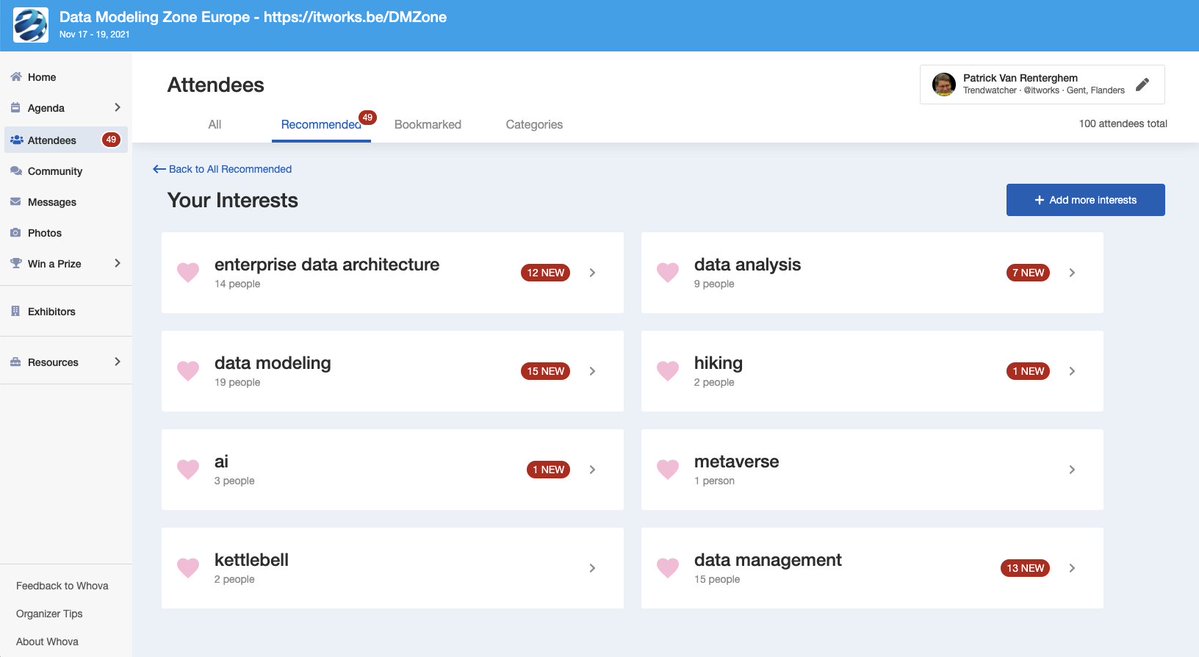Open metaverse chevron arrow
Viewport: 1199px width, 657px height.
click(1072, 470)
